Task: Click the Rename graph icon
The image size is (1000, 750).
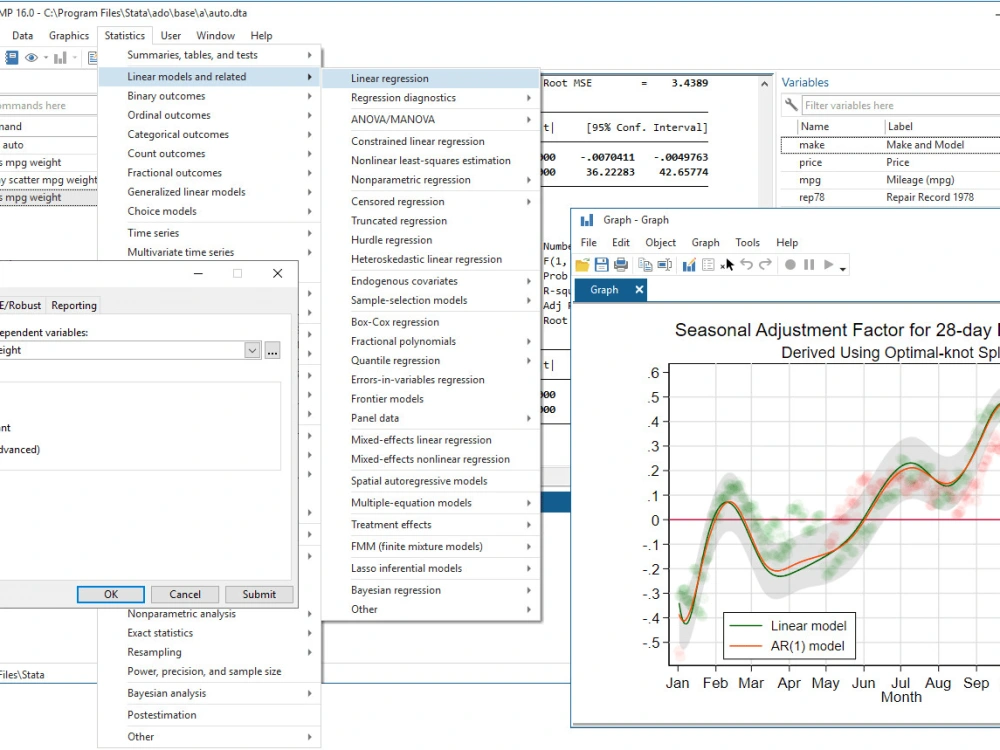Action: (665, 265)
